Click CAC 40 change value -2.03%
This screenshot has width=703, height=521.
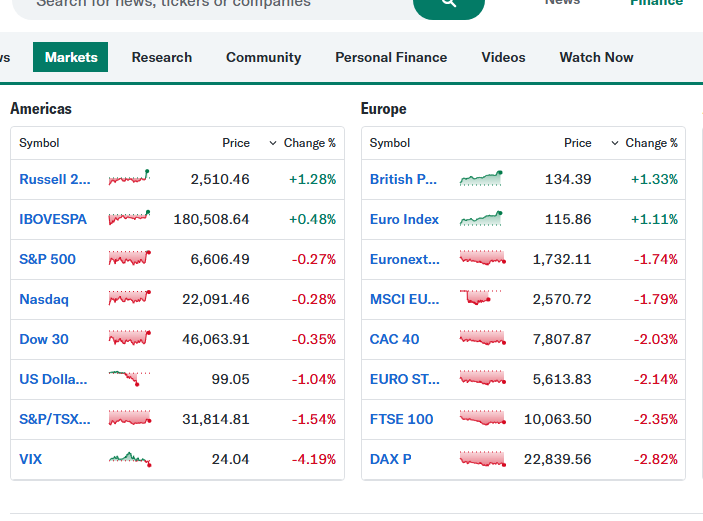pos(655,339)
